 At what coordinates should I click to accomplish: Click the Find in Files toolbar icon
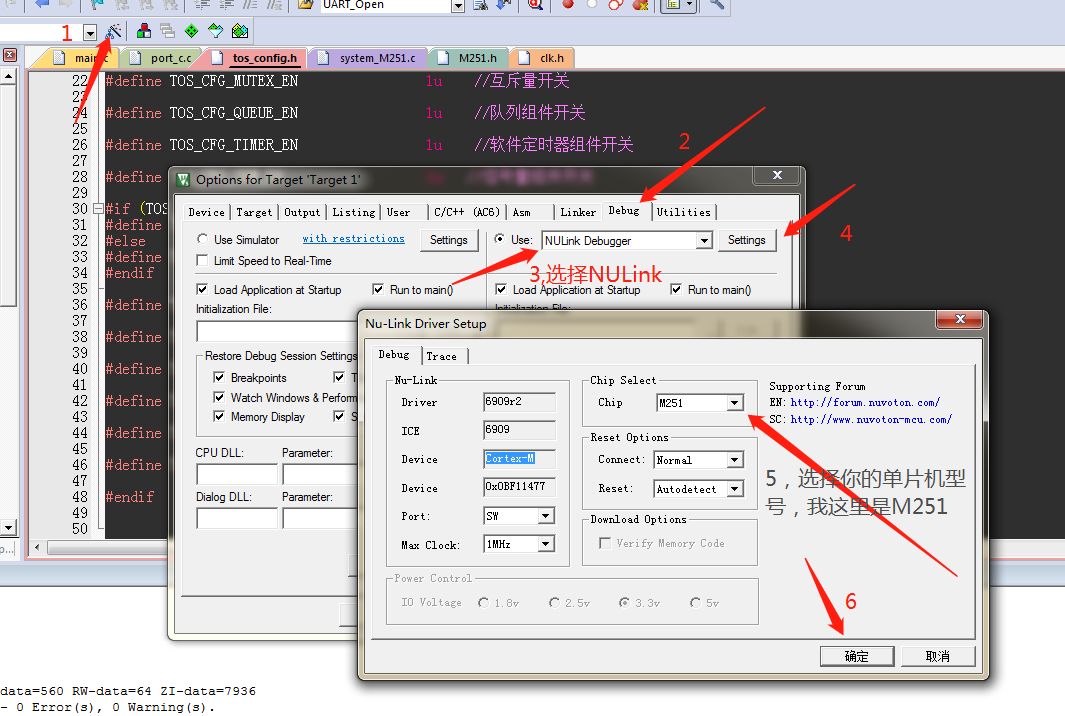click(x=480, y=4)
